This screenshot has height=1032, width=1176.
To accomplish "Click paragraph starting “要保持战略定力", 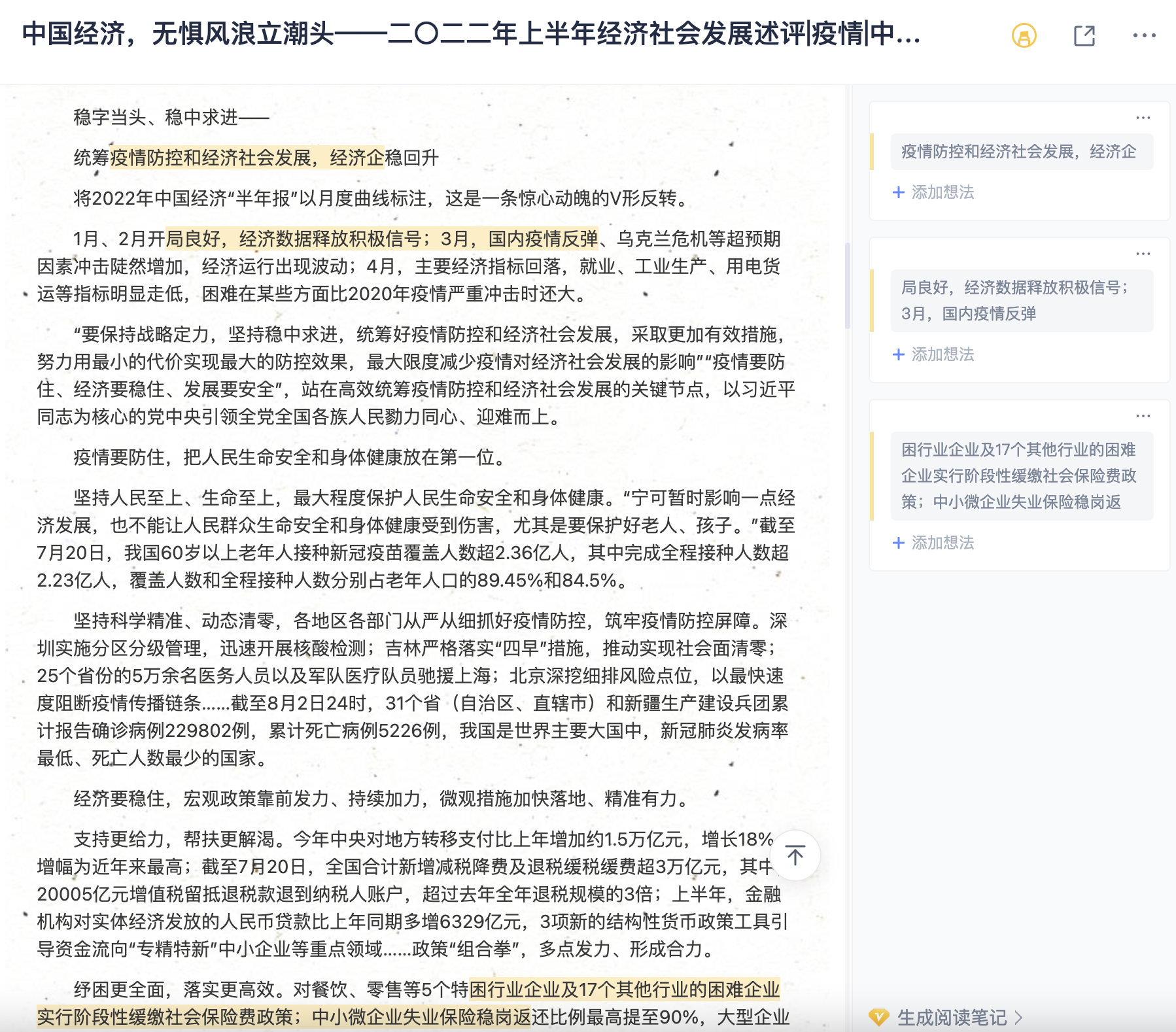I will 416,375.
